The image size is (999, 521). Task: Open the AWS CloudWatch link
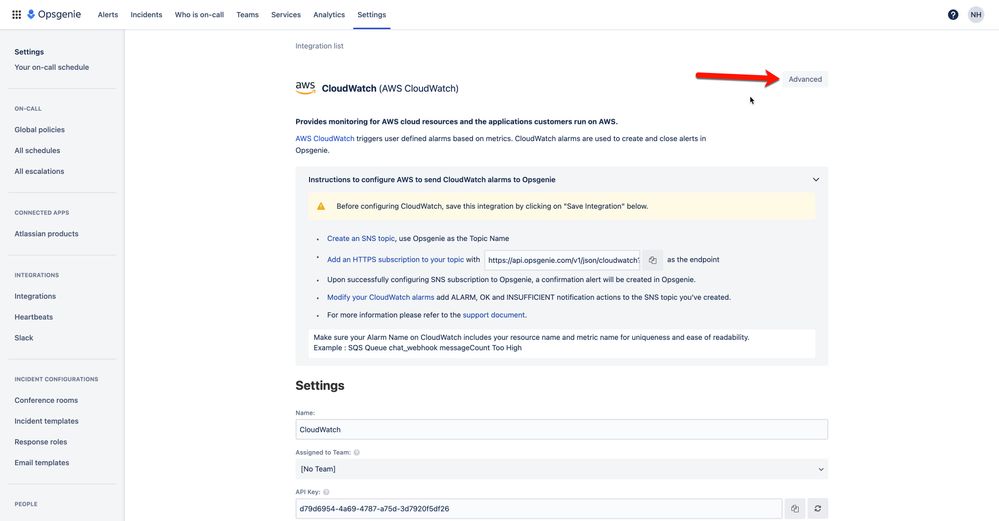[325, 138]
